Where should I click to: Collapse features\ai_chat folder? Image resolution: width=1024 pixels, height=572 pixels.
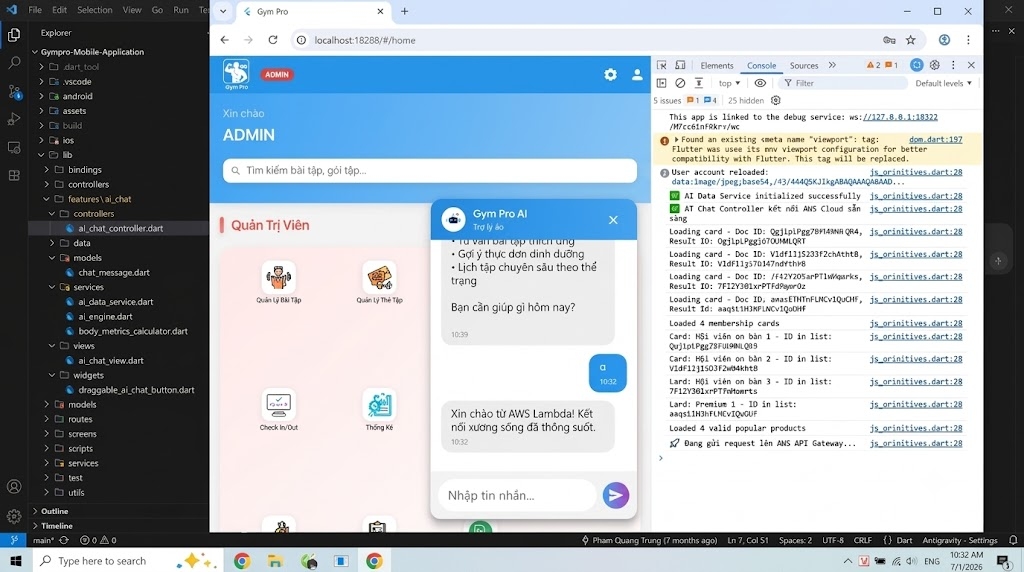[99, 199]
